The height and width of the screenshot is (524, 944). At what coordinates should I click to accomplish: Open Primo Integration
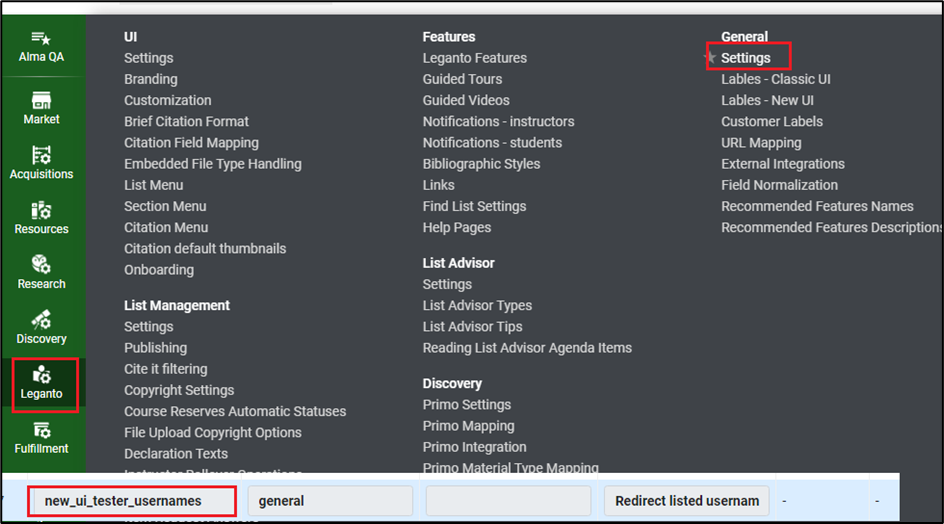click(474, 447)
